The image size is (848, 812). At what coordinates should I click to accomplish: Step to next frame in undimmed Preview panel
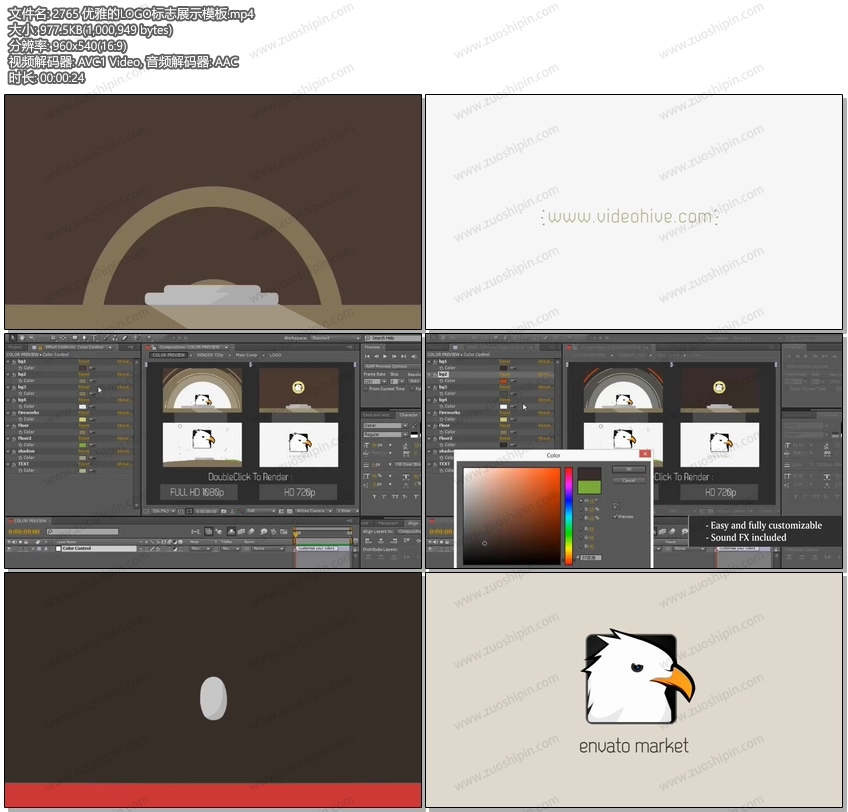click(x=394, y=357)
